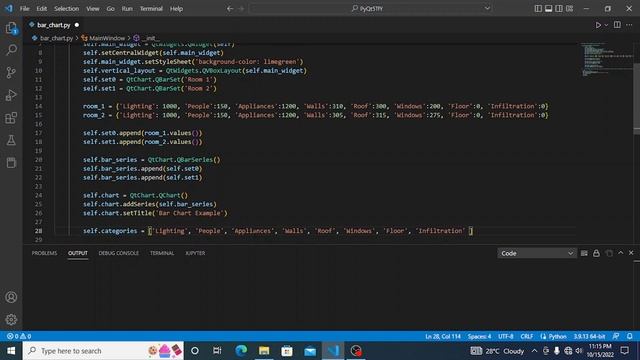Open the editor More Actions ellipsis
This screenshot has height=360, width=640.
[629, 25]
